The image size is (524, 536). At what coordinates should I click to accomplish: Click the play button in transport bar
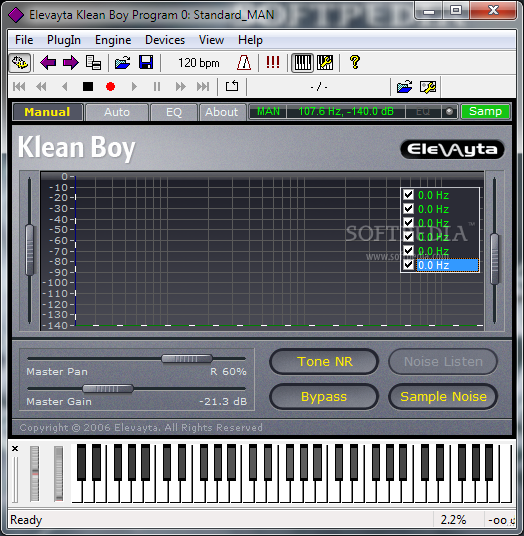pyautogui.click(x=134, y=87)
